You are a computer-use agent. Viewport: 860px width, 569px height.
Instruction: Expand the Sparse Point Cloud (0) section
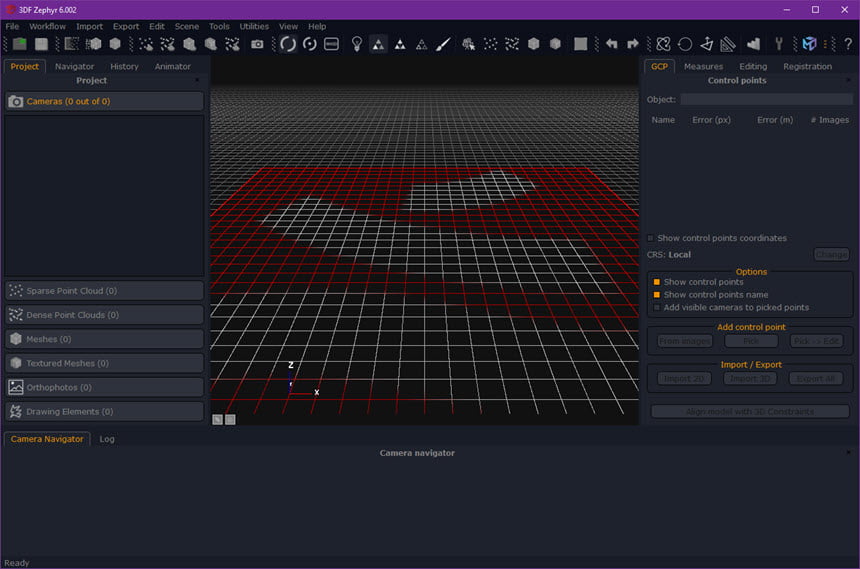[104, 291]
